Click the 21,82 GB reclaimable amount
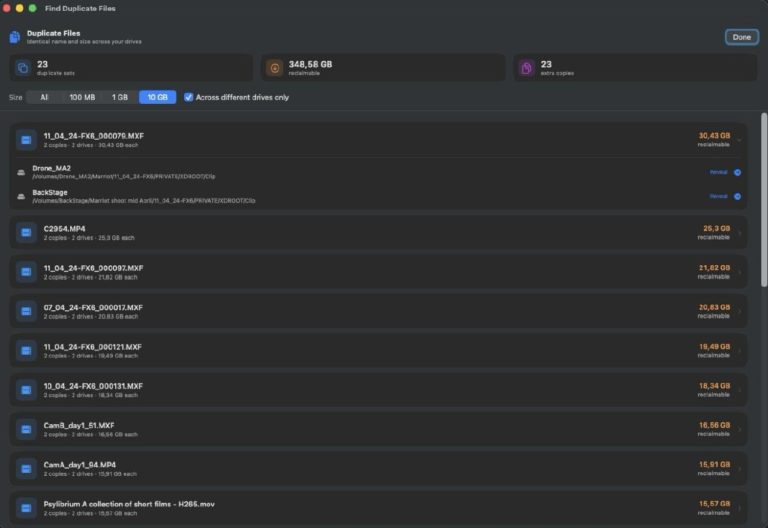This screenshot has height=528, width=768. point(714,267)
